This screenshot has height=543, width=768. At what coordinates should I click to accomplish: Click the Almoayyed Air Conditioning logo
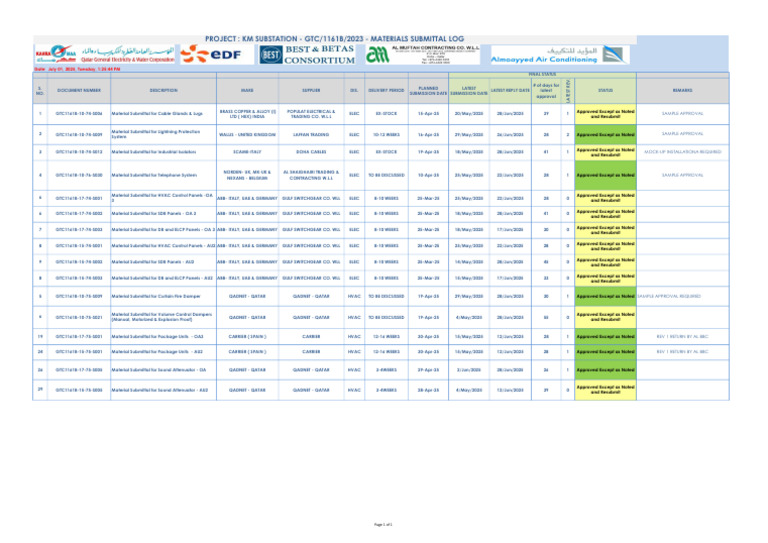click(560, 55)
